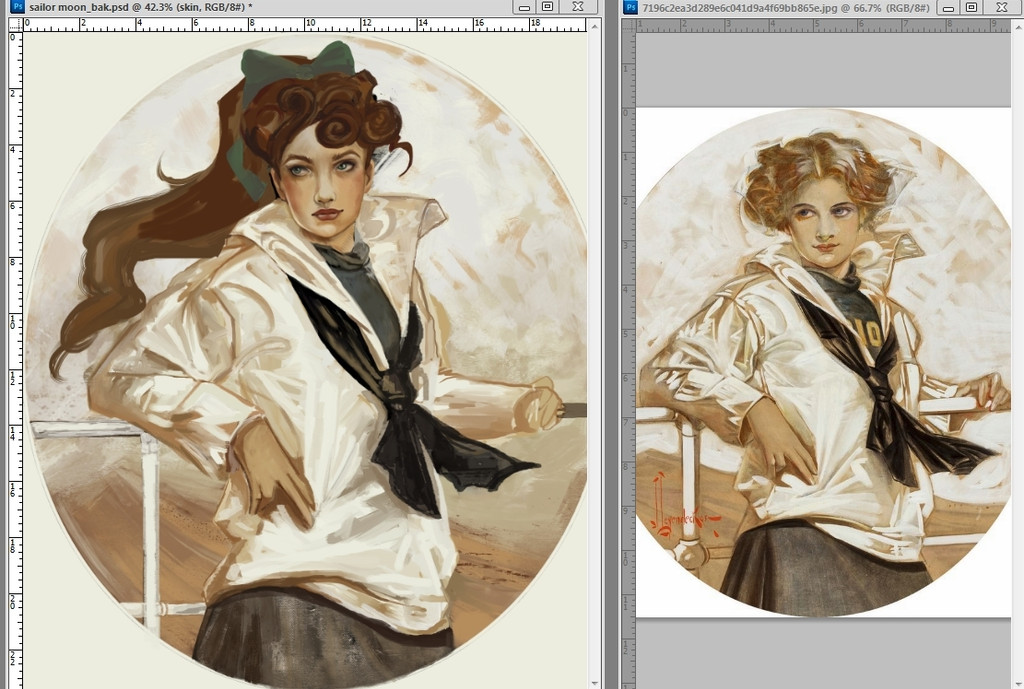
Task: Minimize the 7196c2ea jpg reference window
Action: [948, 7]
